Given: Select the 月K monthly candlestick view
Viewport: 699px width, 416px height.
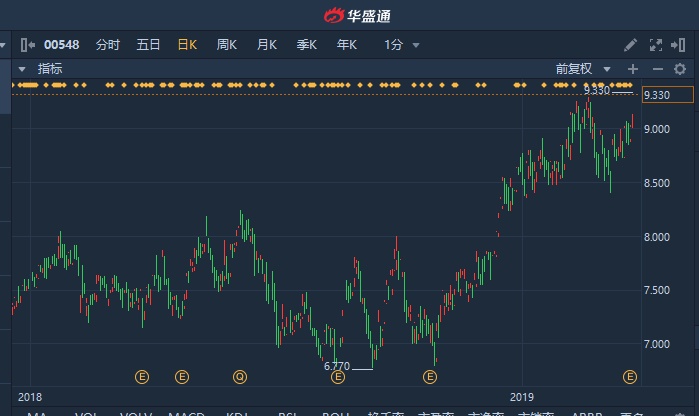Looking at the screenshot, I should [x=266, y=45].
